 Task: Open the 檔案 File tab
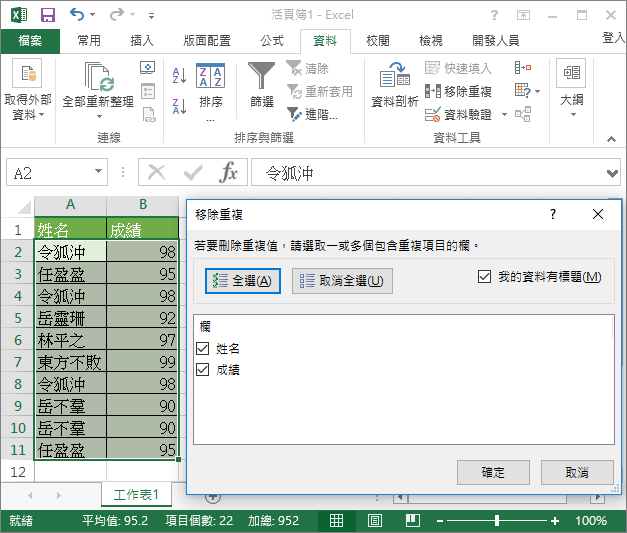coord(30,40)
